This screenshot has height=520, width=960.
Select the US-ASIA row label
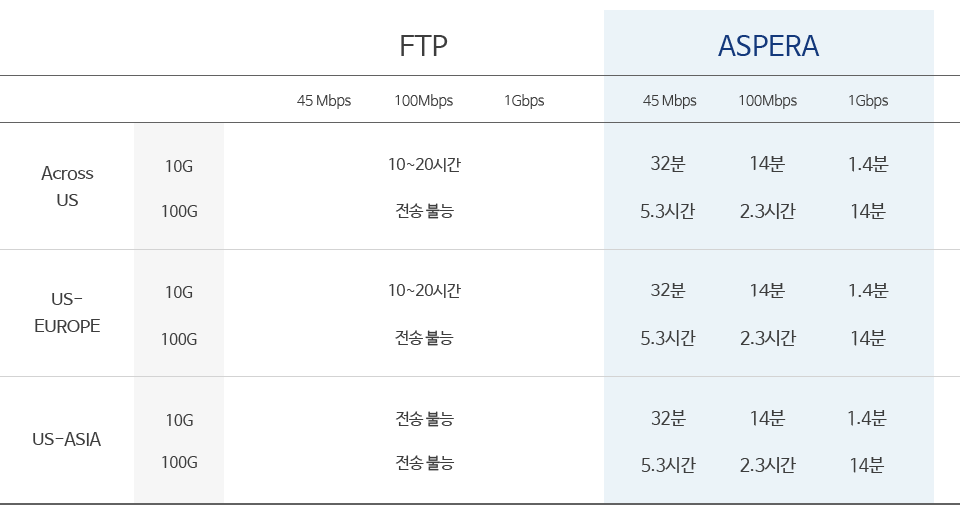click(67, 439)
